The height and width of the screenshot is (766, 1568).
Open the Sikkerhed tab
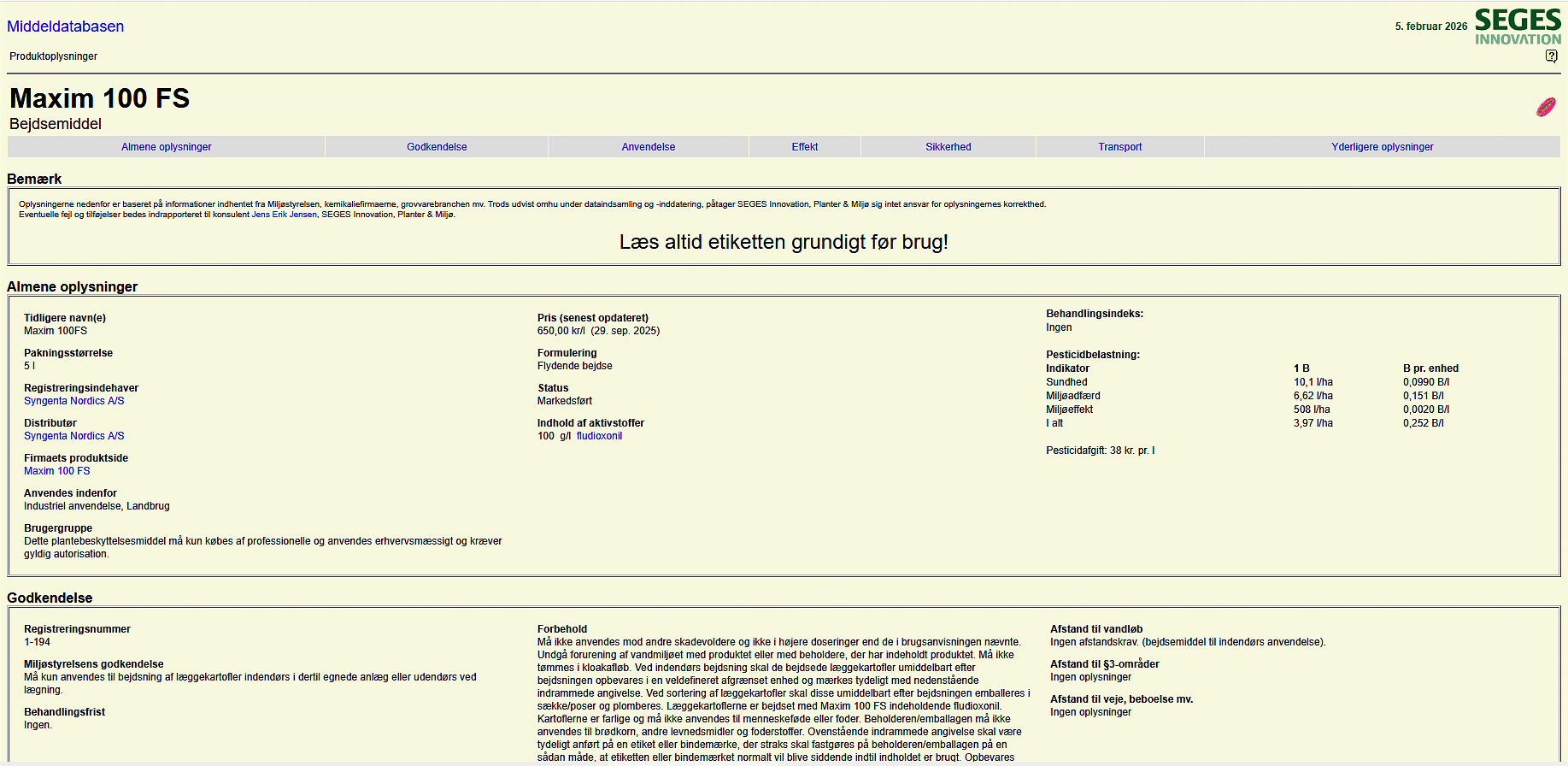pos(948,147)
